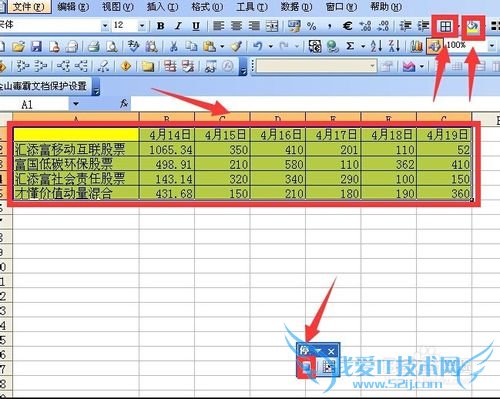The width and height of the screenshot is (500, 399).
Task: Open the 帮助 (Help) menu
Action: pyautogui.click(x=386, y=6)
